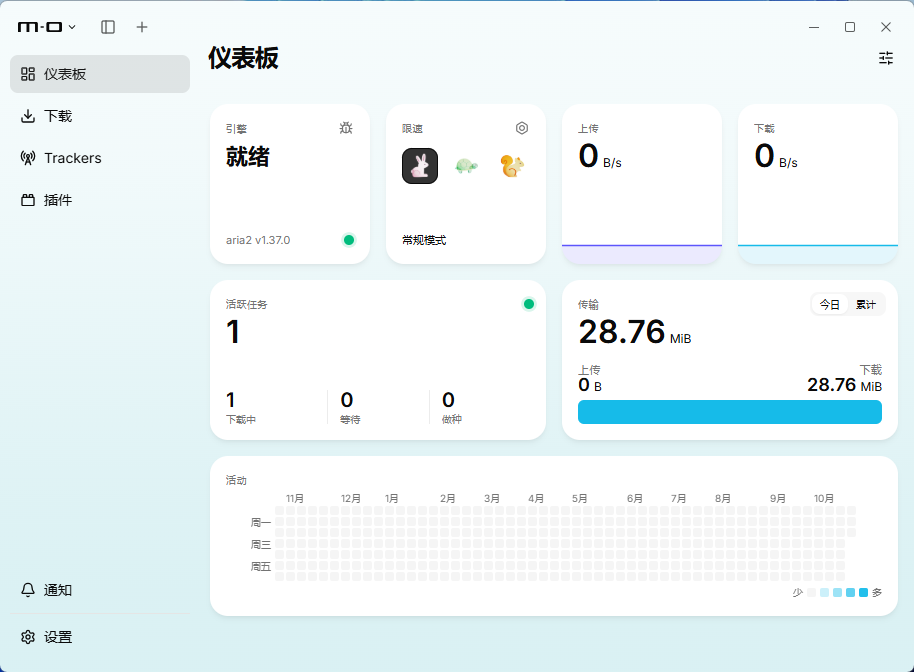
Task: Open the m-o logo dropdown menu
Action: pos(47,27)
